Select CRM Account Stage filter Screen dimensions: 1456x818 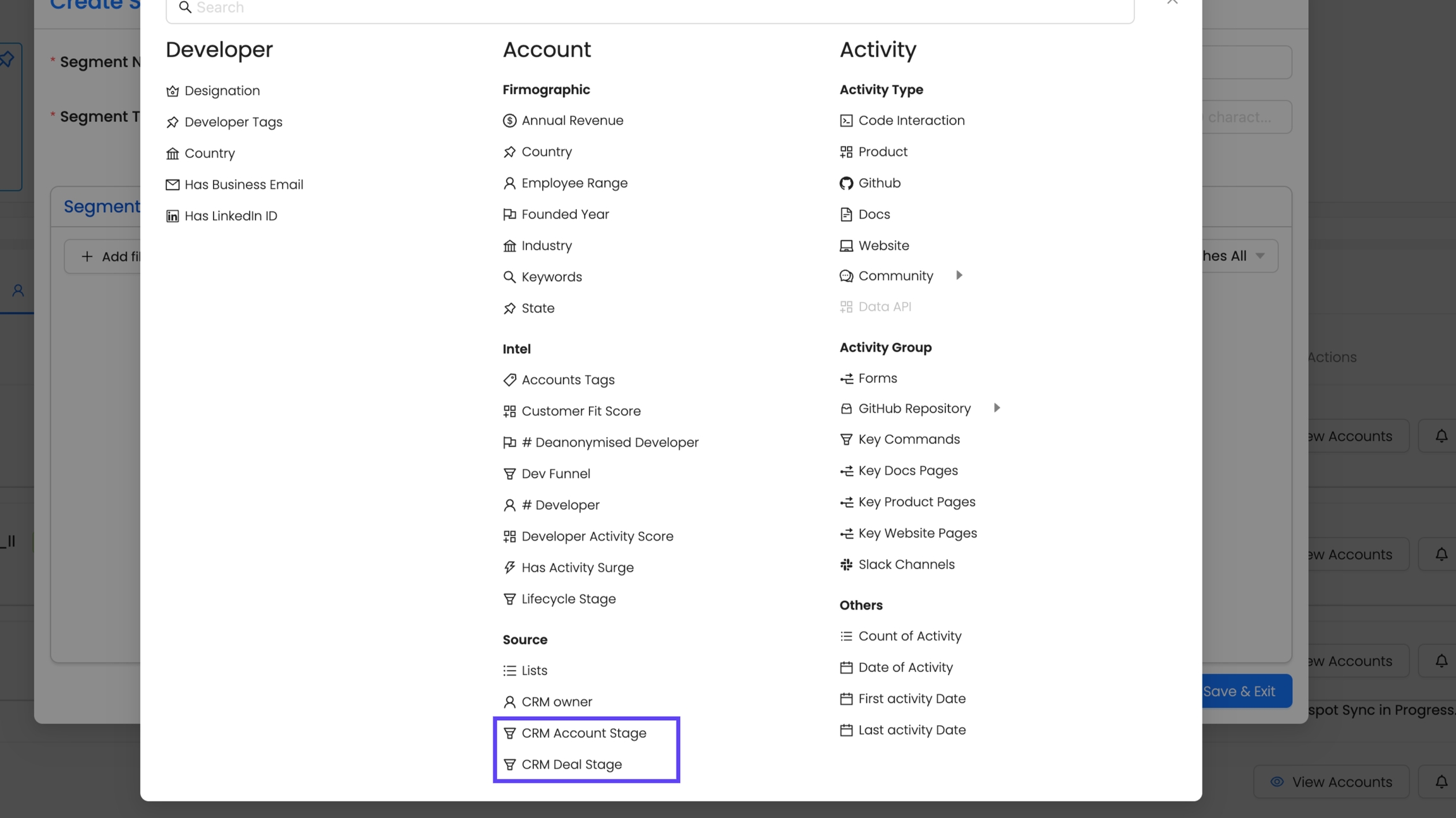(583, 733)
